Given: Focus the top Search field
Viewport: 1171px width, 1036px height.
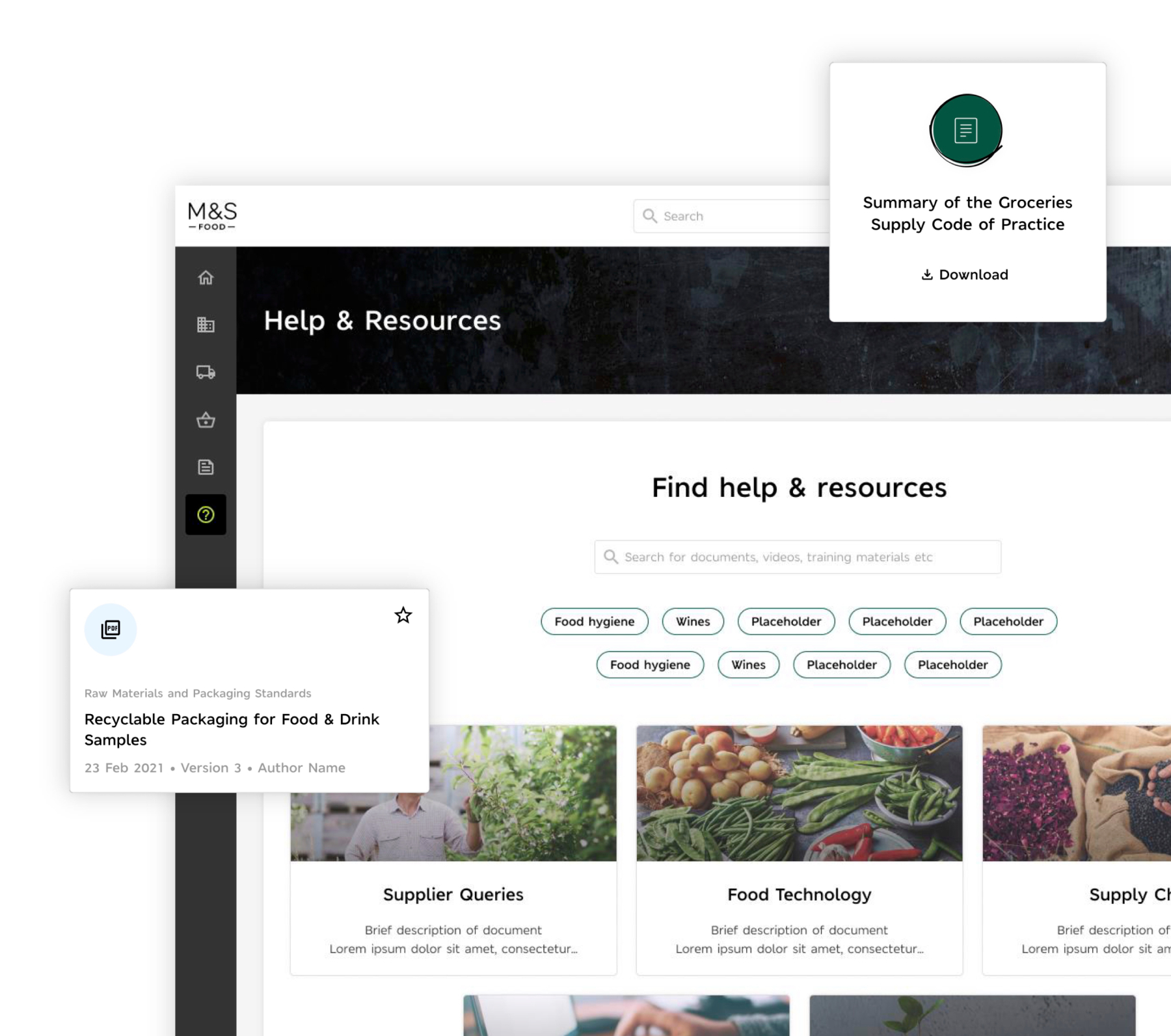Looking at the screenshot, I should click(732, 216).
